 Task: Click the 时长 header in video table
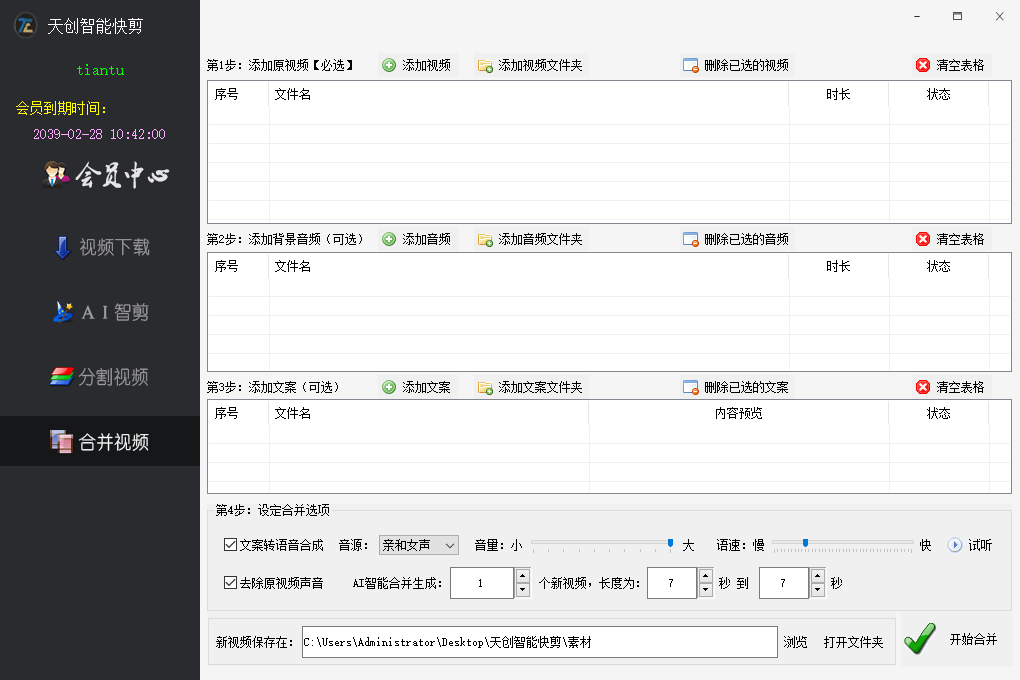[838, 94]
